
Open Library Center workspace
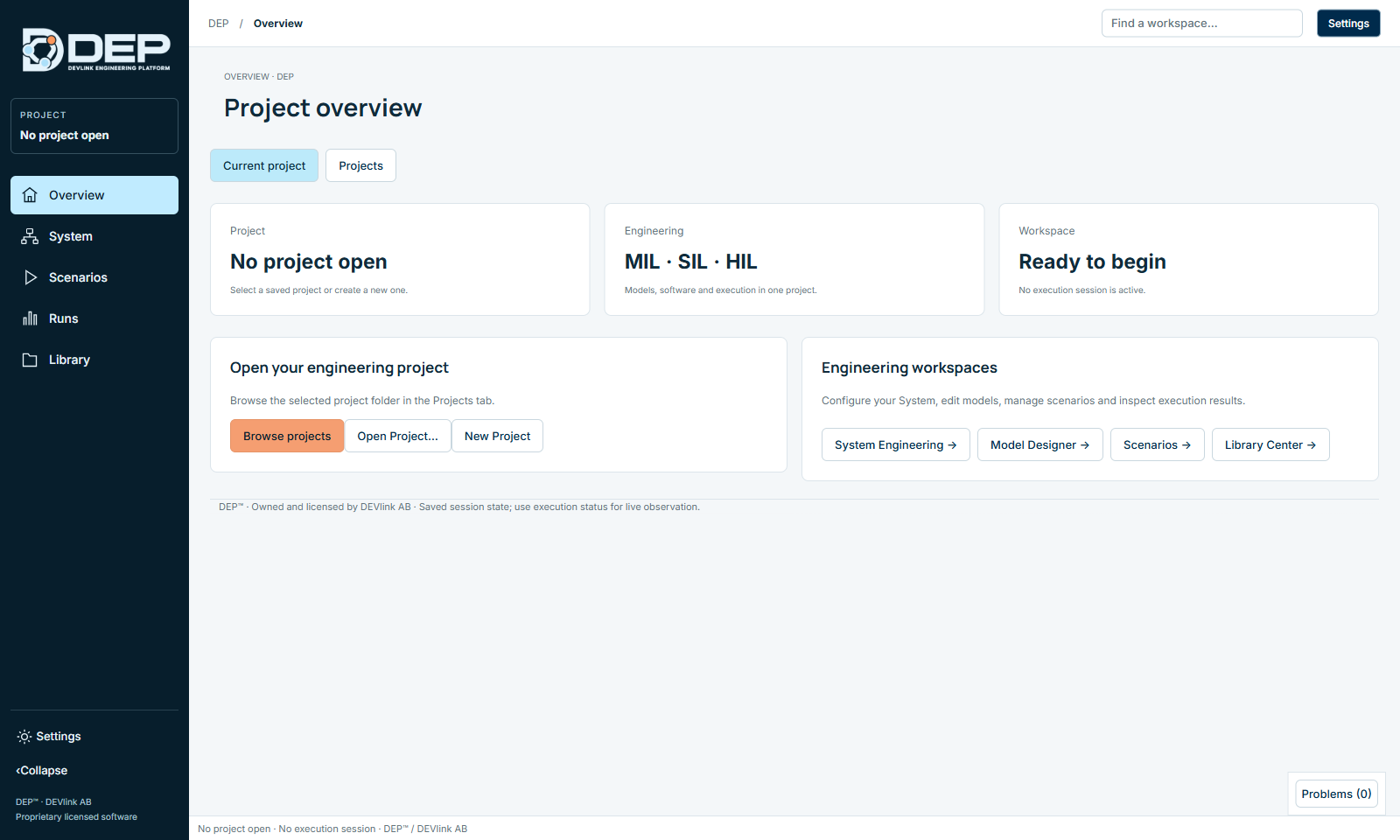pos(1270,444)
